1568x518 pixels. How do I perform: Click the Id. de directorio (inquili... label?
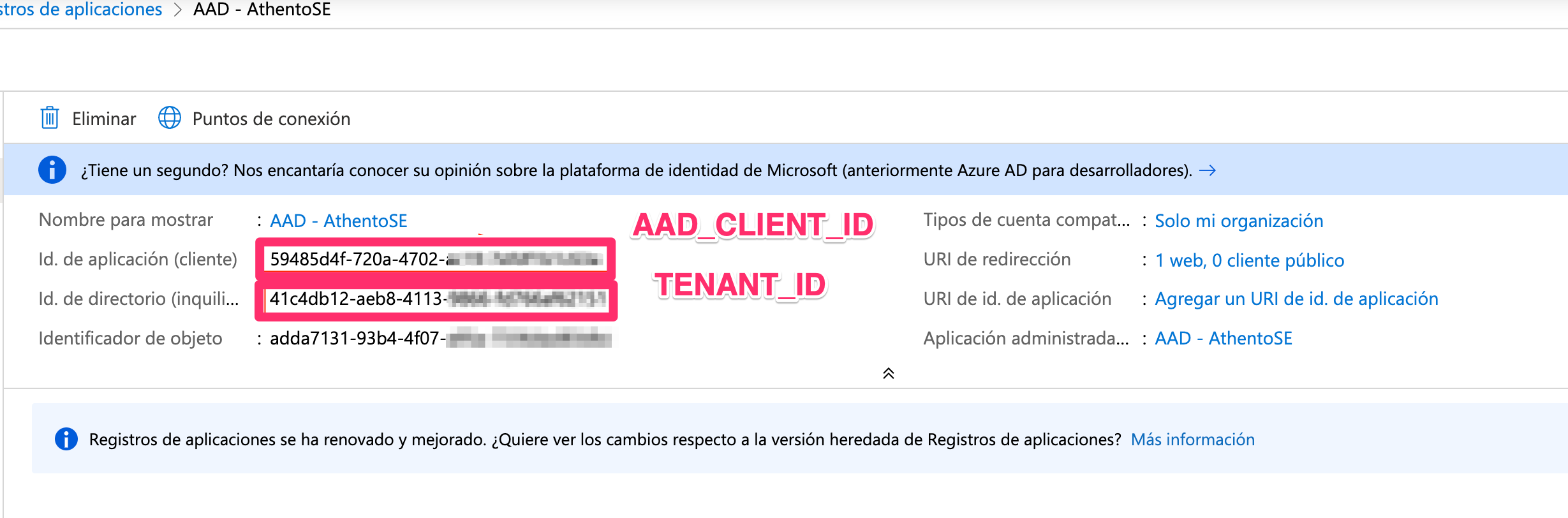138,299
